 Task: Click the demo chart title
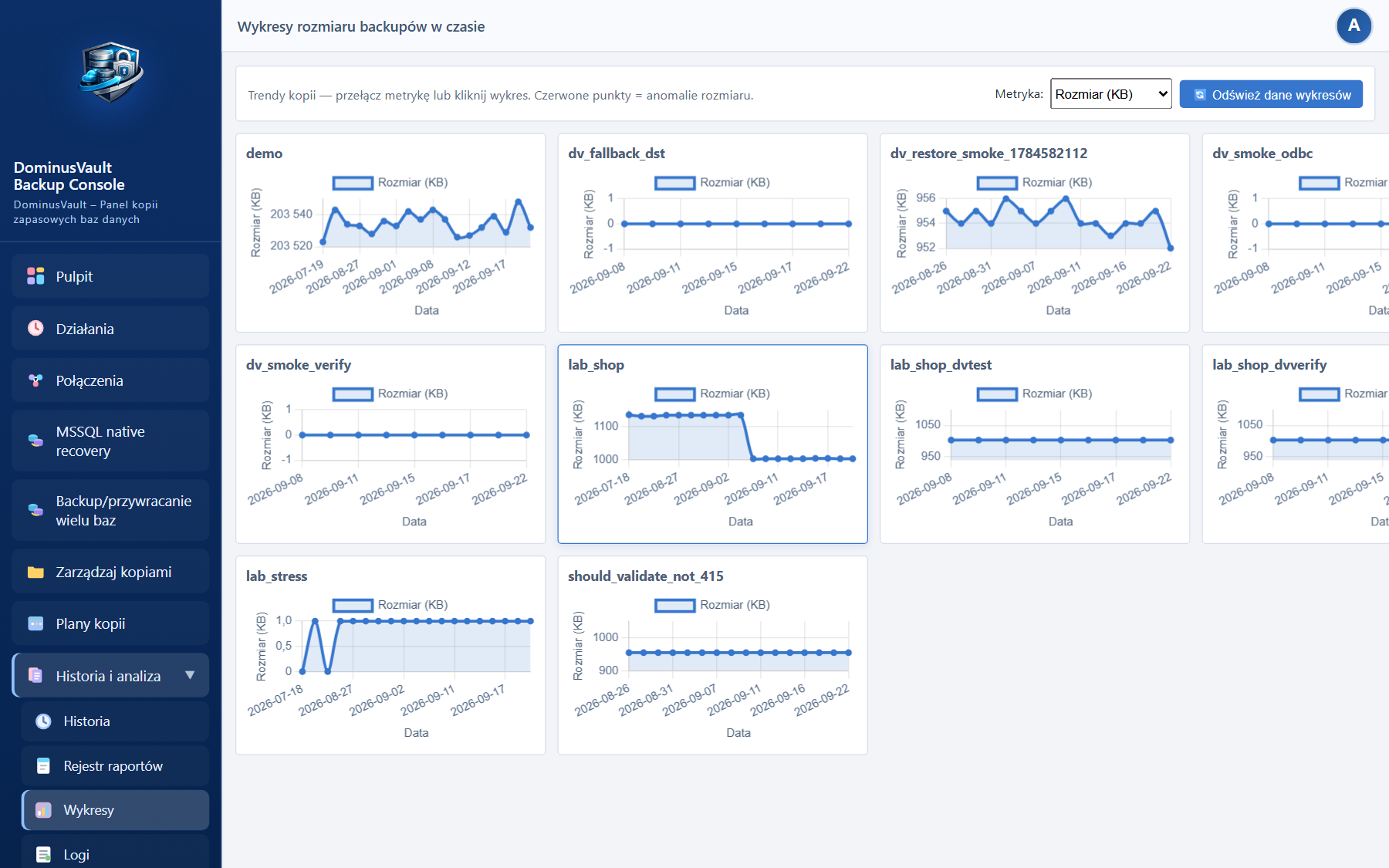click(264, 154)
